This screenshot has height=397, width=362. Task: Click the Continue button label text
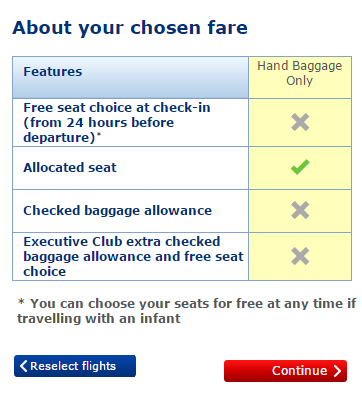[x=299, y=371]
